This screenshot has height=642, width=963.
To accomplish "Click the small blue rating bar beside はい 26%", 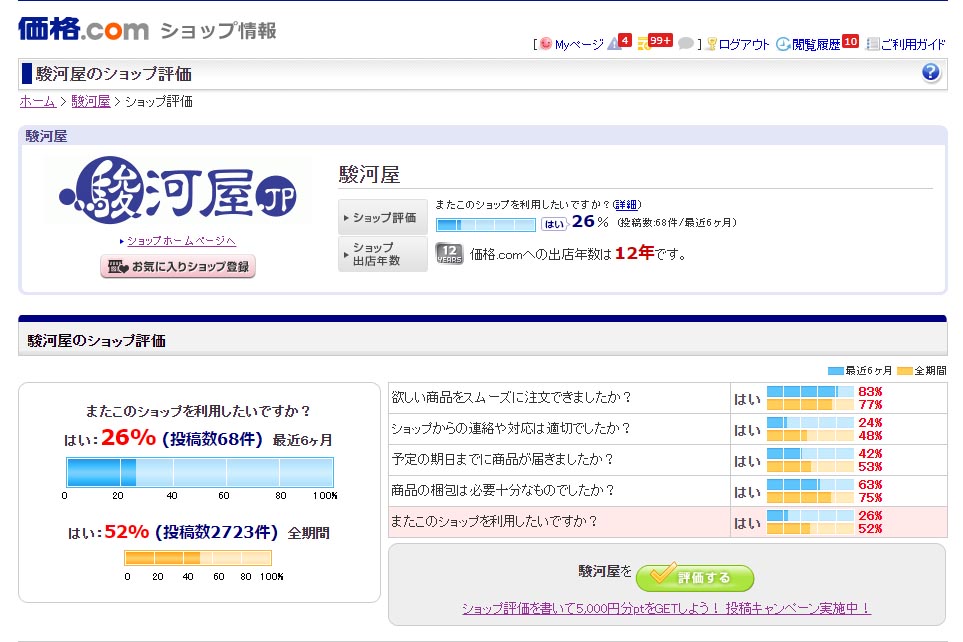I will [486, 225].
